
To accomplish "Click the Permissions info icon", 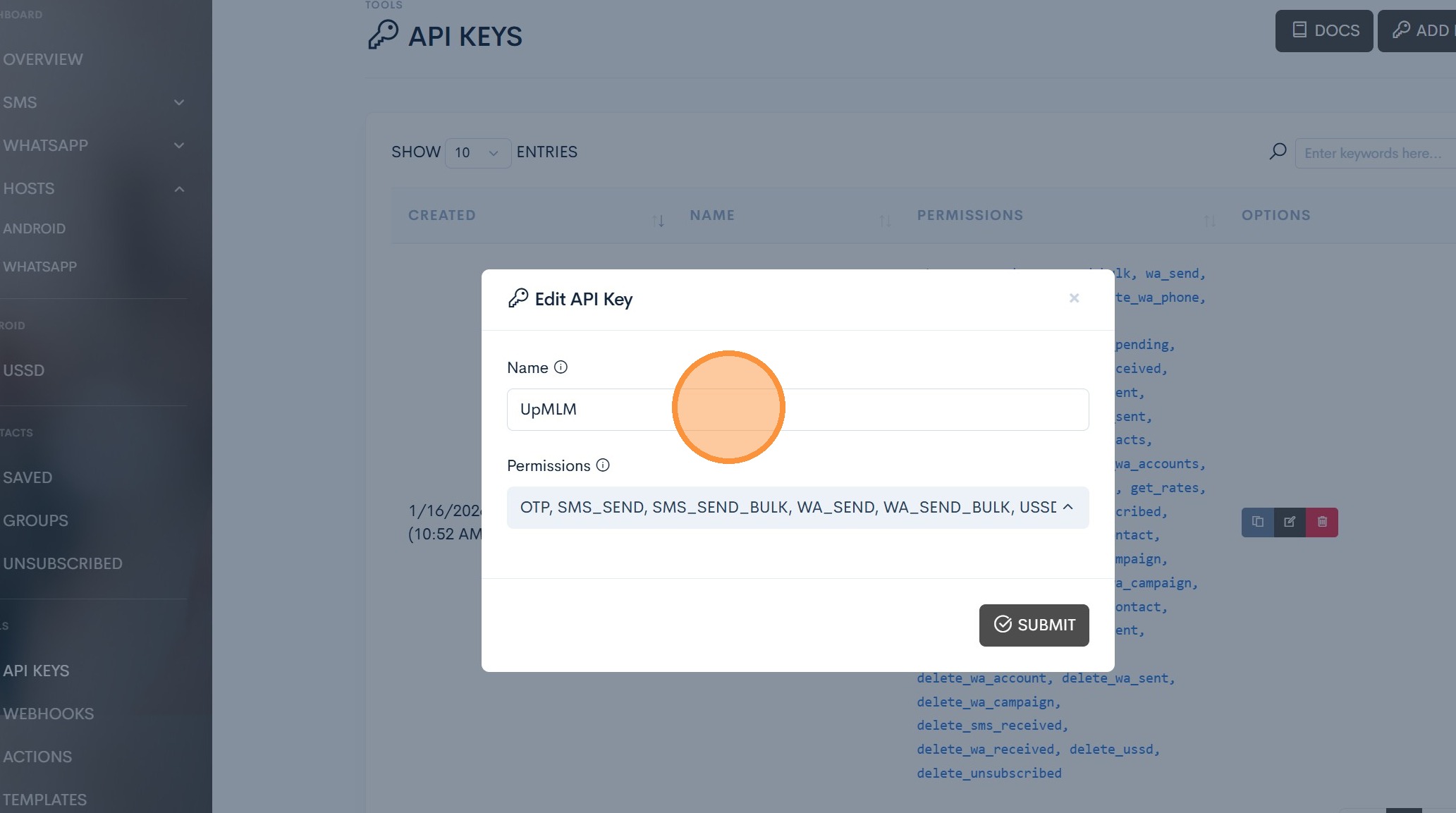I will coord(603,465).
